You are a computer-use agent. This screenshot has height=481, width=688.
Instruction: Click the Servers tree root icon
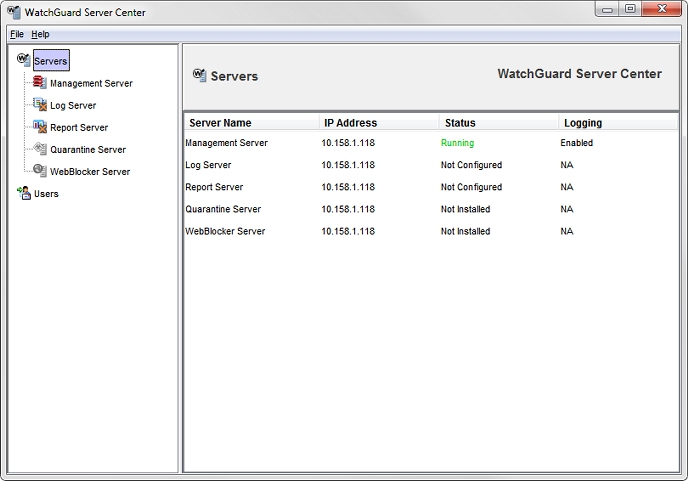click(24, 61)
